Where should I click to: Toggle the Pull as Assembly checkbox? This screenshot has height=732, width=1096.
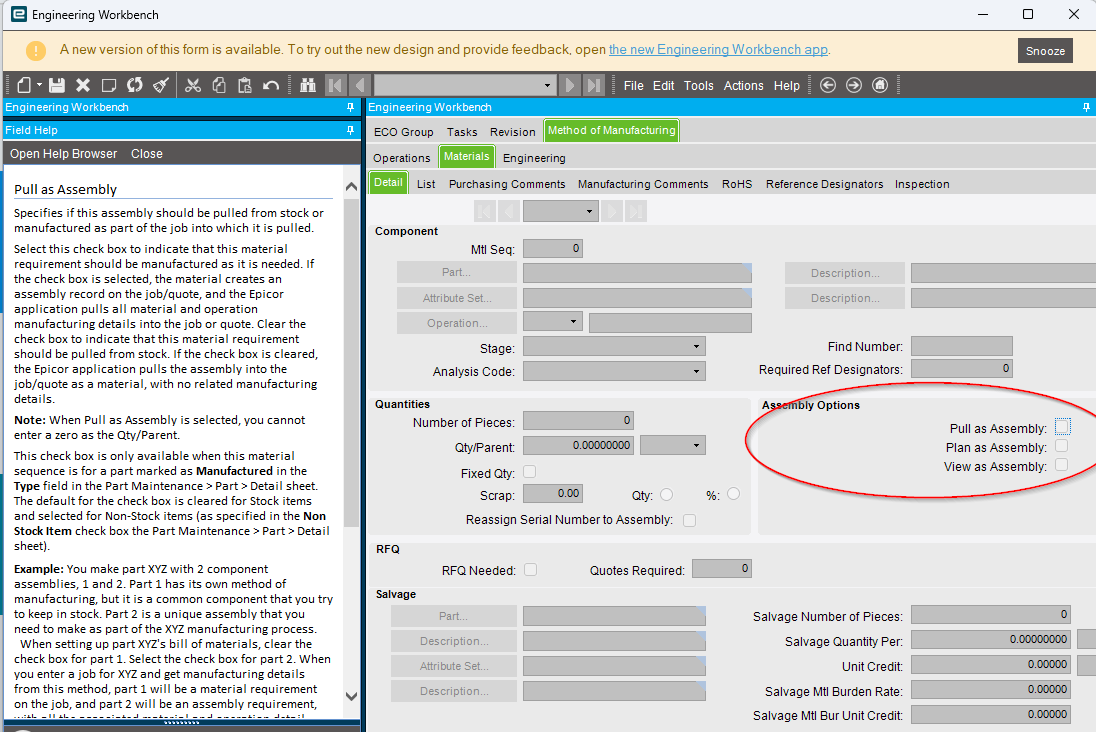click(1062, 427)
